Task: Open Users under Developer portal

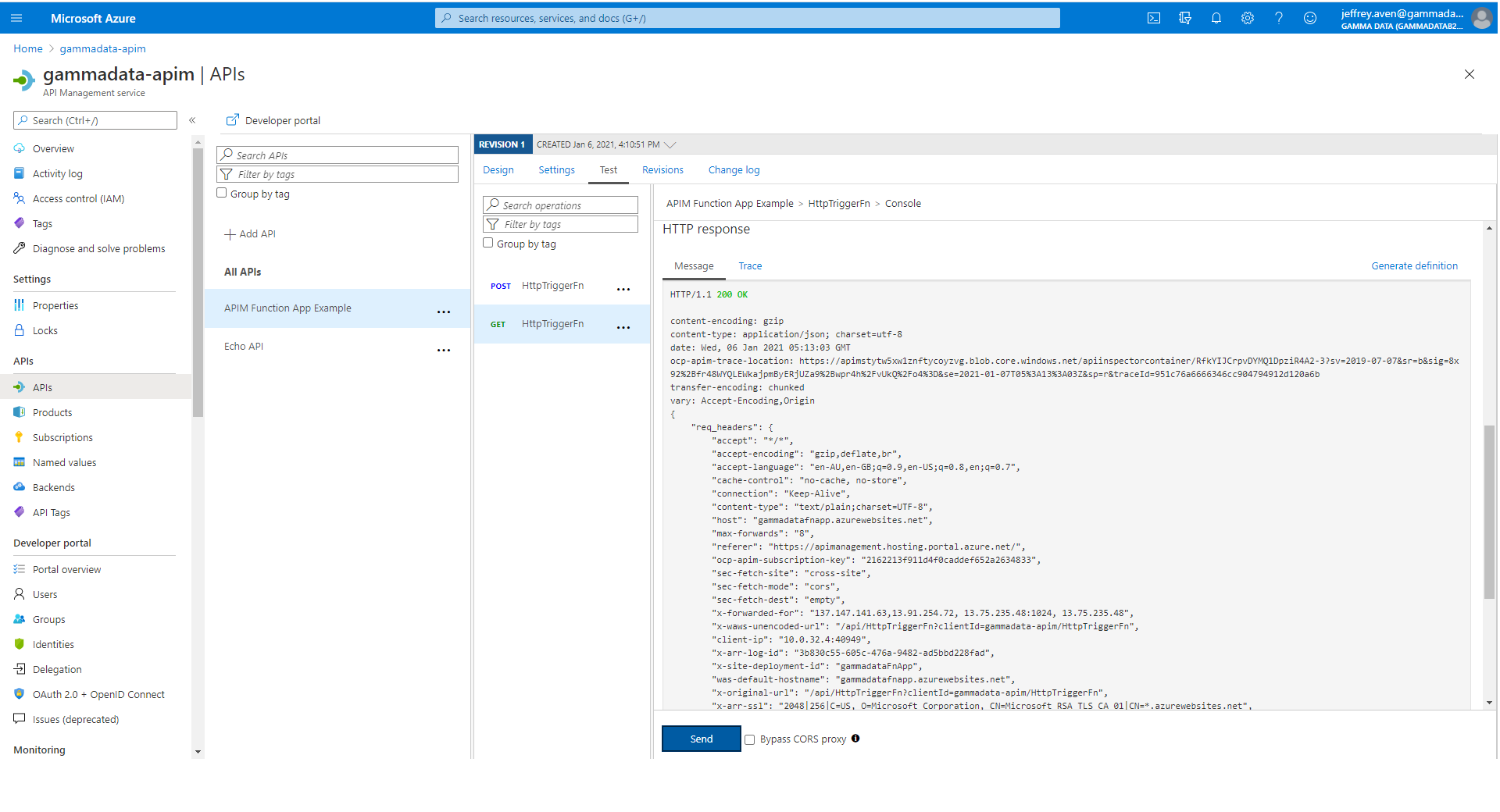Action: pos(45,594)
